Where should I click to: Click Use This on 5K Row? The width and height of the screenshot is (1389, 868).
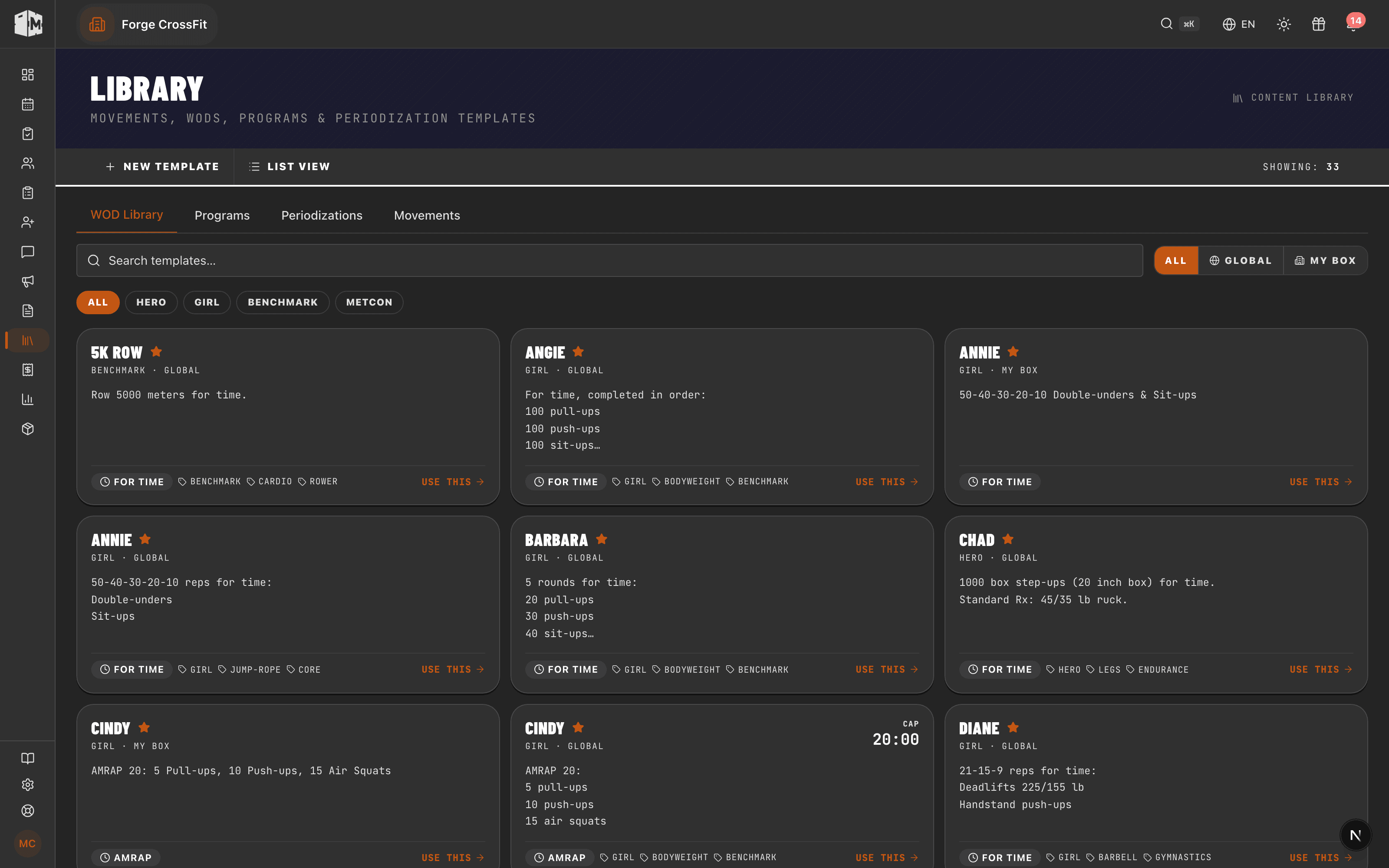453,482
